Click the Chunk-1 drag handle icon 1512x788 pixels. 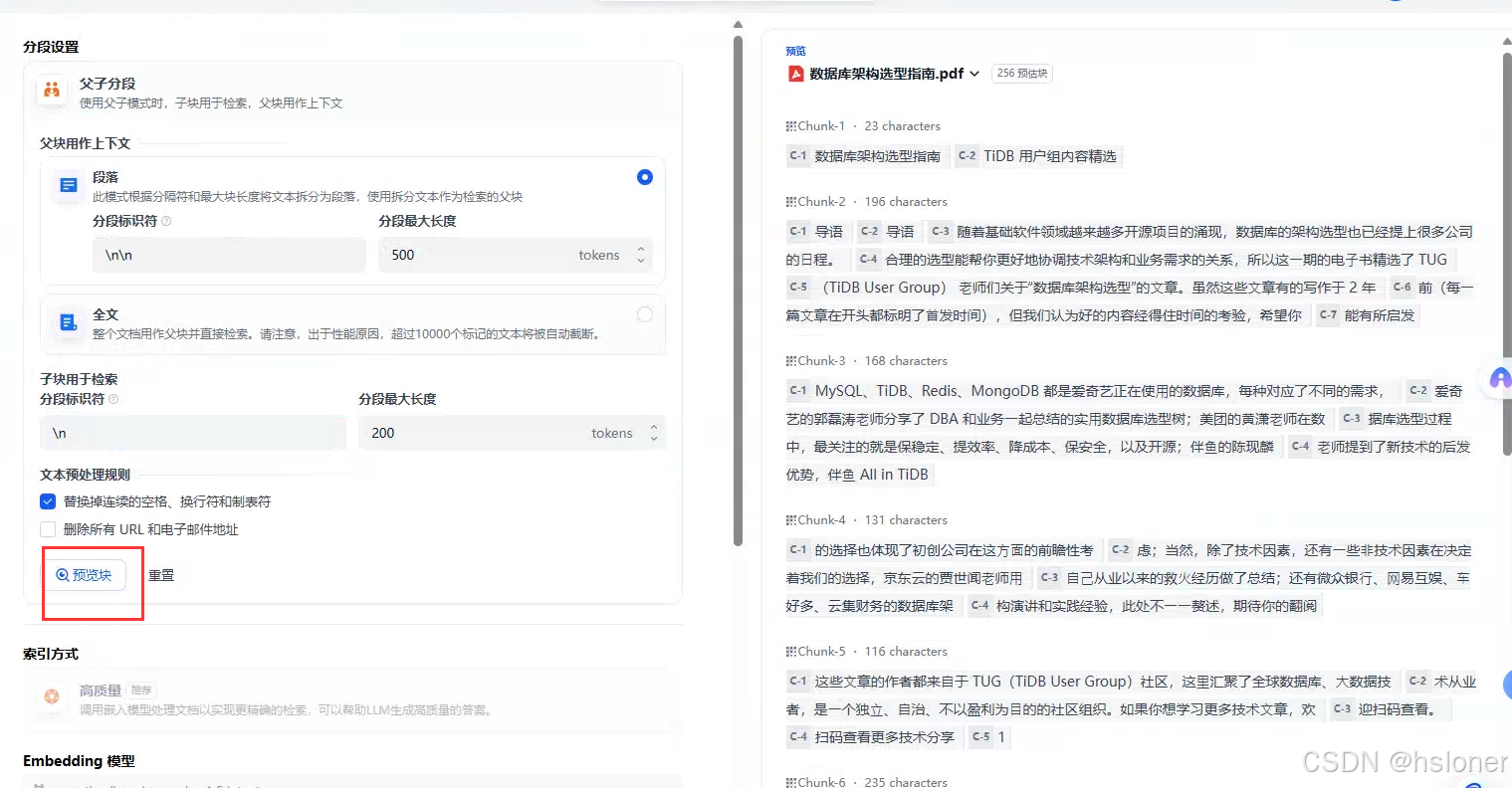pyautogui.click(x=790, y=126)
